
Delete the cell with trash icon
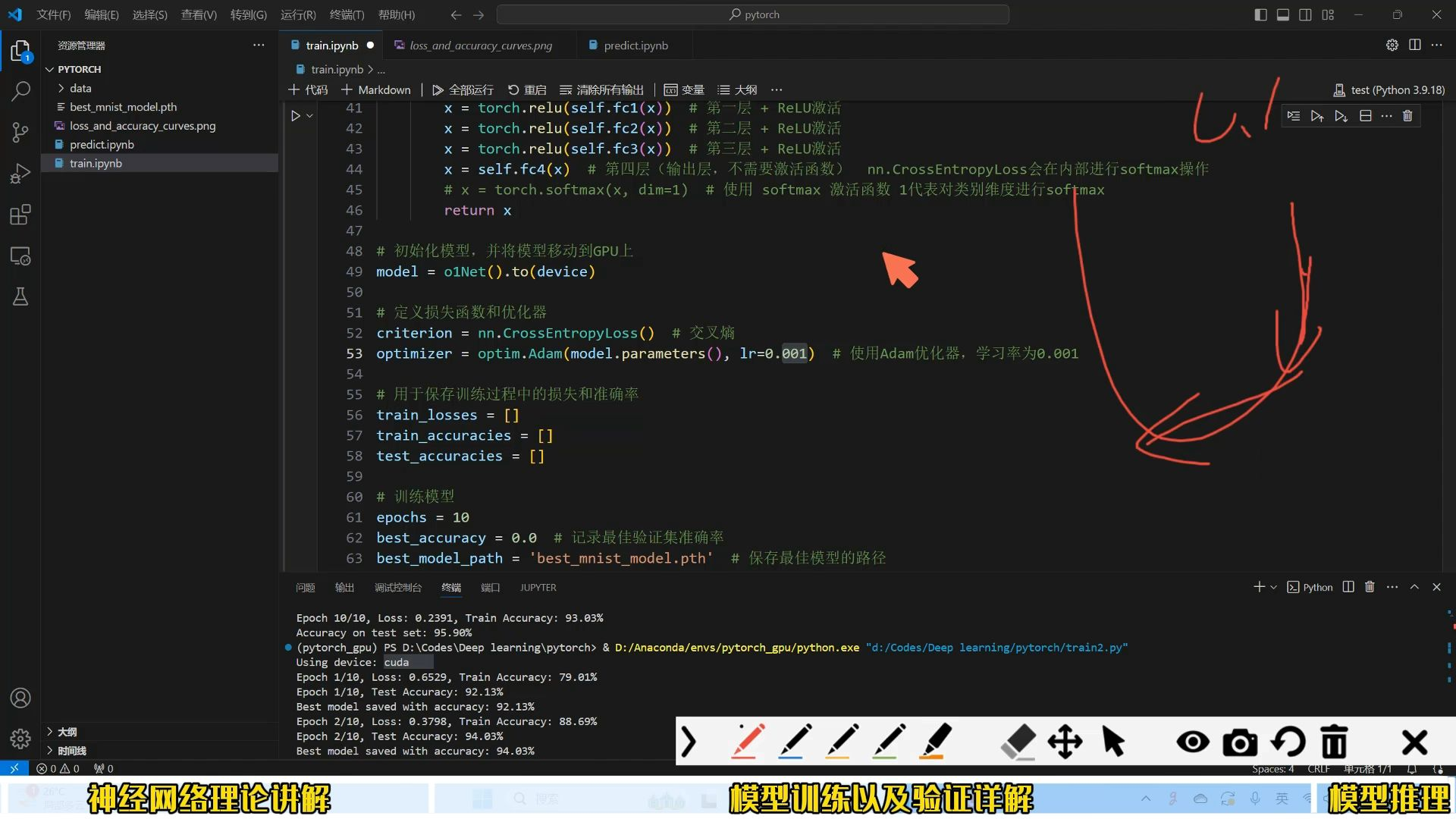(x=1407, y=116)
